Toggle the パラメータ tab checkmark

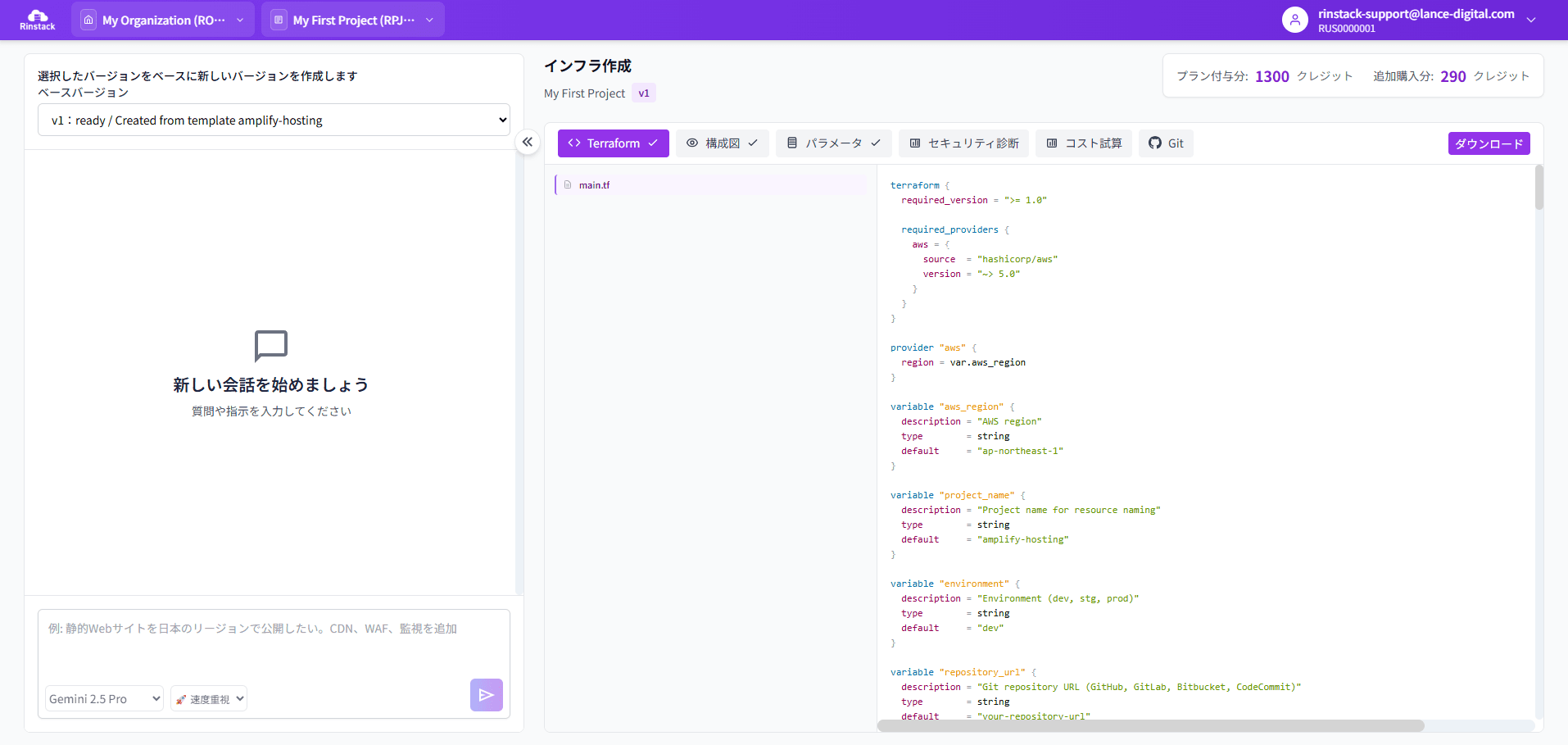(x=876, y=143)
